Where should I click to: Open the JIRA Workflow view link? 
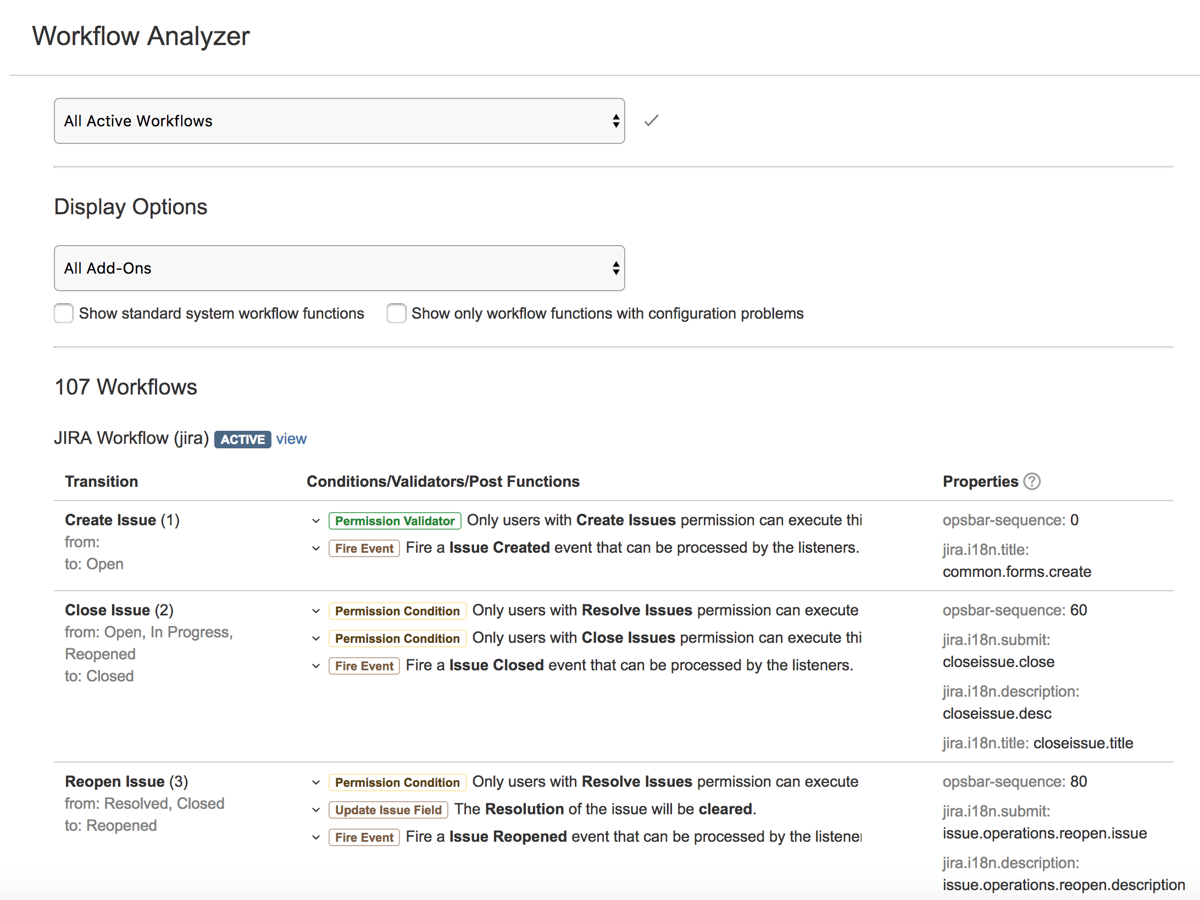click(x=291, y=439)
